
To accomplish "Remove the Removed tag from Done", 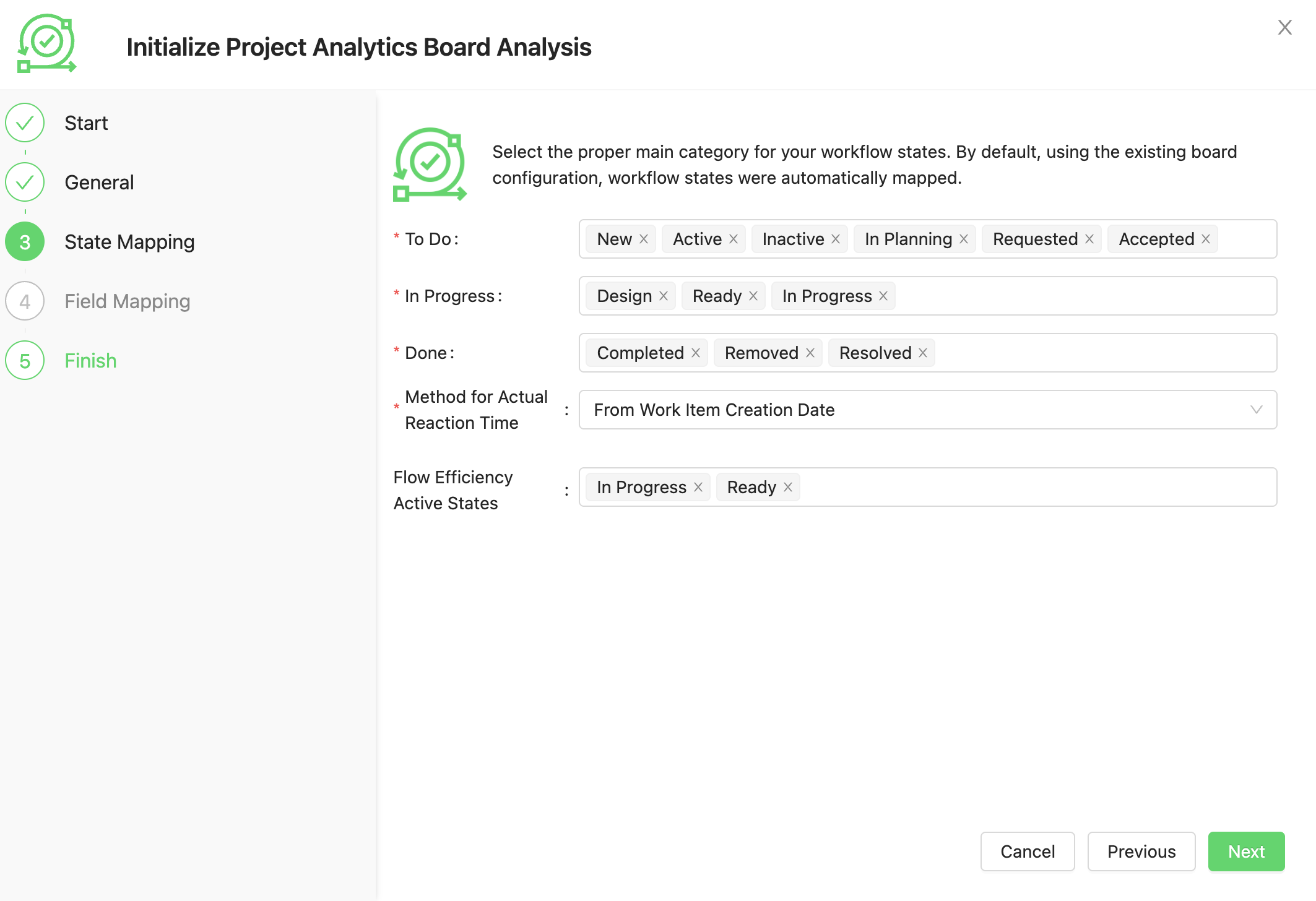I will (810, 353).
